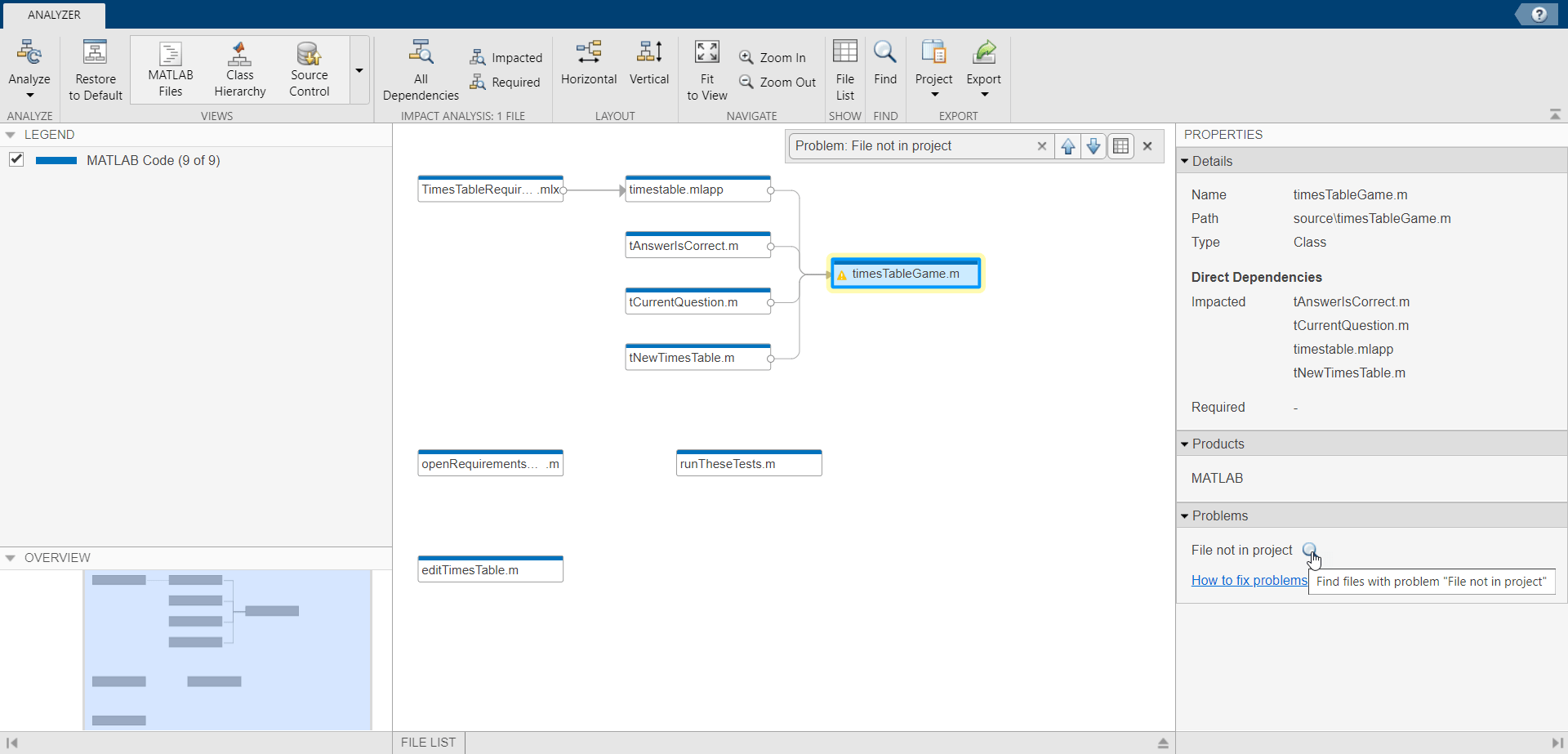1568x754 pixels.
Task: Click tNewTimesTable.m in Impacted list
Action: [1349, 373]
